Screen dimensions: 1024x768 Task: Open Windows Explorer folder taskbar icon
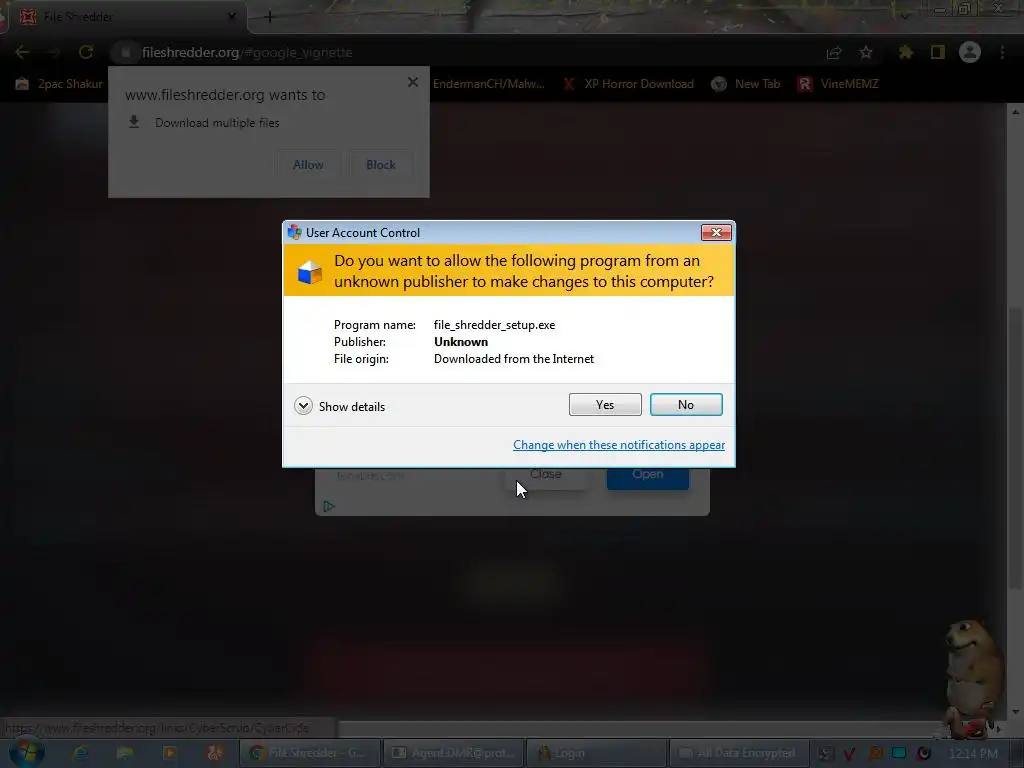(125, 753)
